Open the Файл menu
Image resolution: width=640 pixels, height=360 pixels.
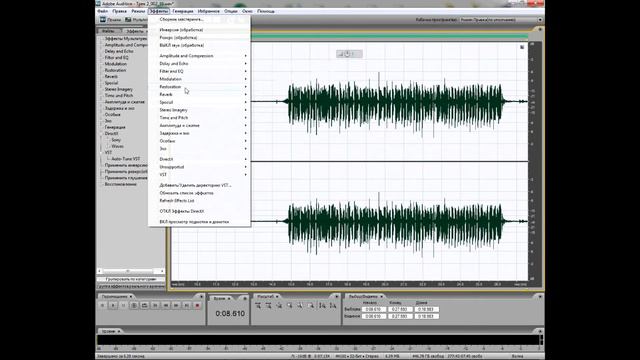click(x=102, y=11)
